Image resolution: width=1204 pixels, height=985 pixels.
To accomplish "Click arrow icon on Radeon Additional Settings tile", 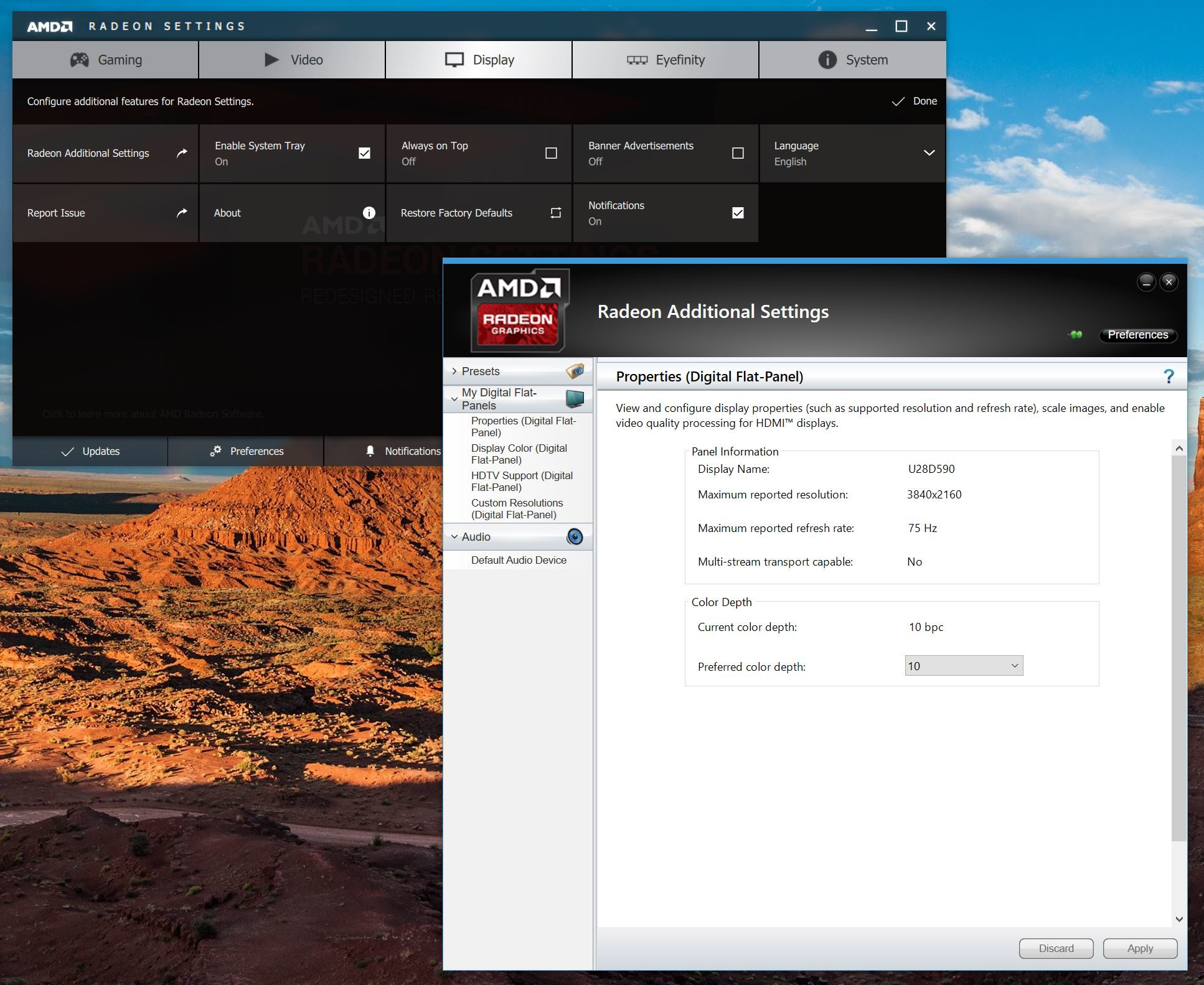I will pos(182,152).
